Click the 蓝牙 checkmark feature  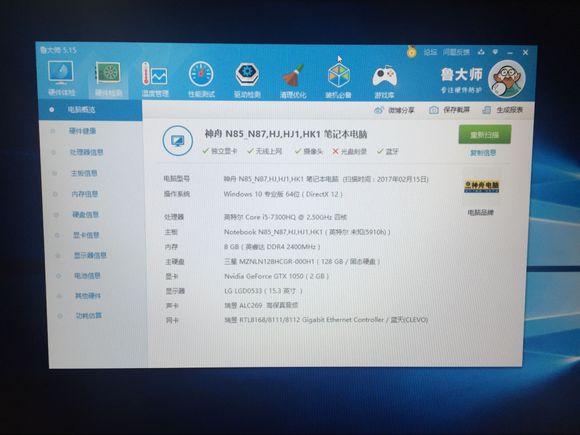point(388,151)
